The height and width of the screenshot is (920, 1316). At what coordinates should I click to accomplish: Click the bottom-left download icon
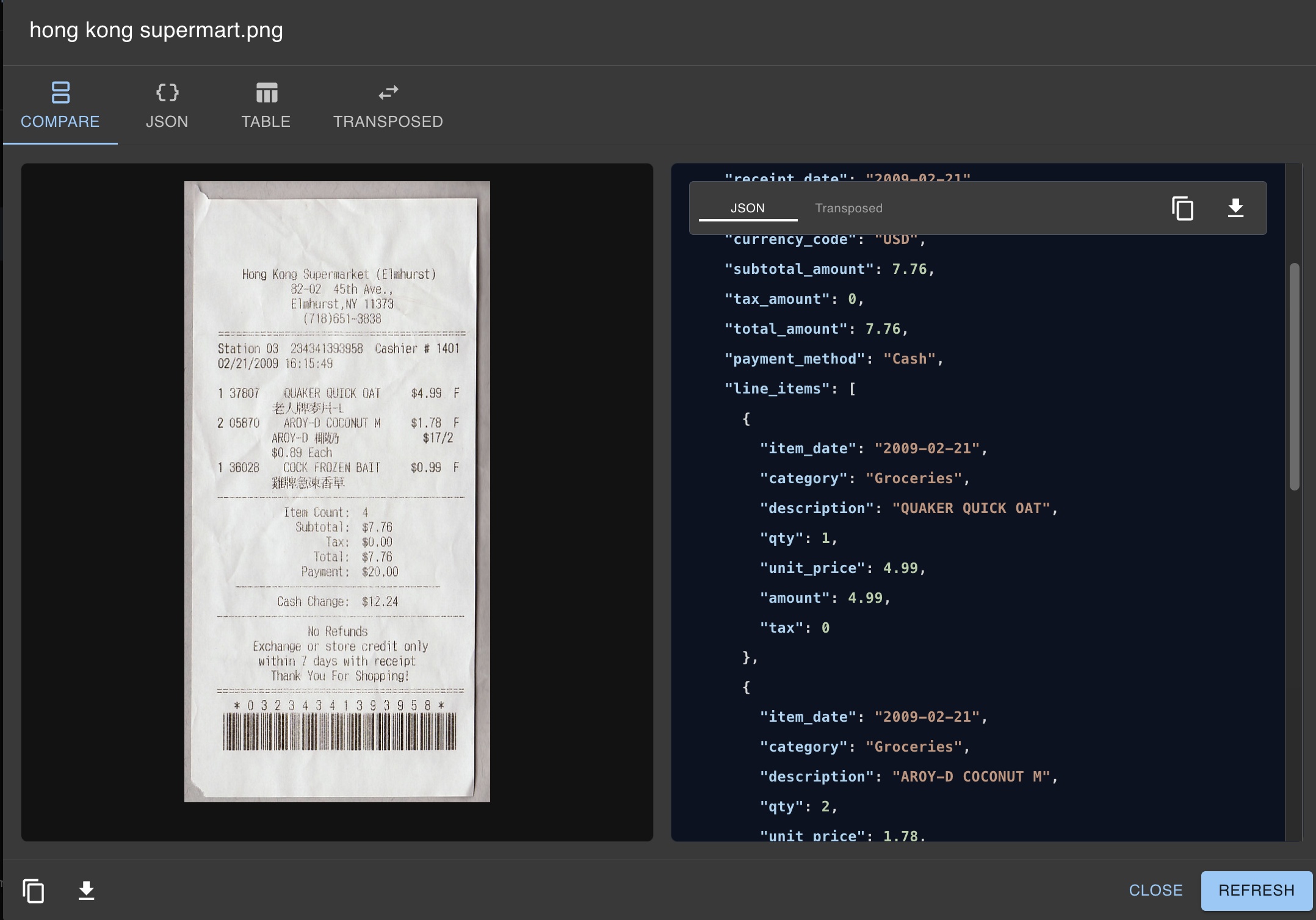pyautogui.click(x=87, y=891)
